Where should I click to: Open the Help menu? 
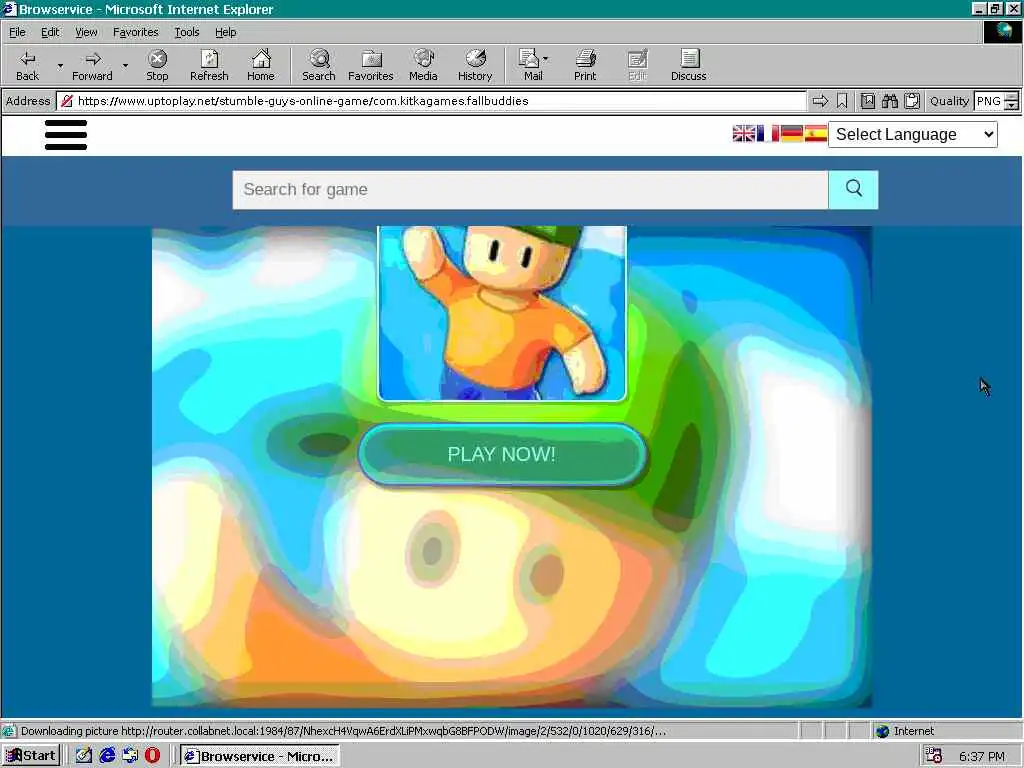[225, 32]
